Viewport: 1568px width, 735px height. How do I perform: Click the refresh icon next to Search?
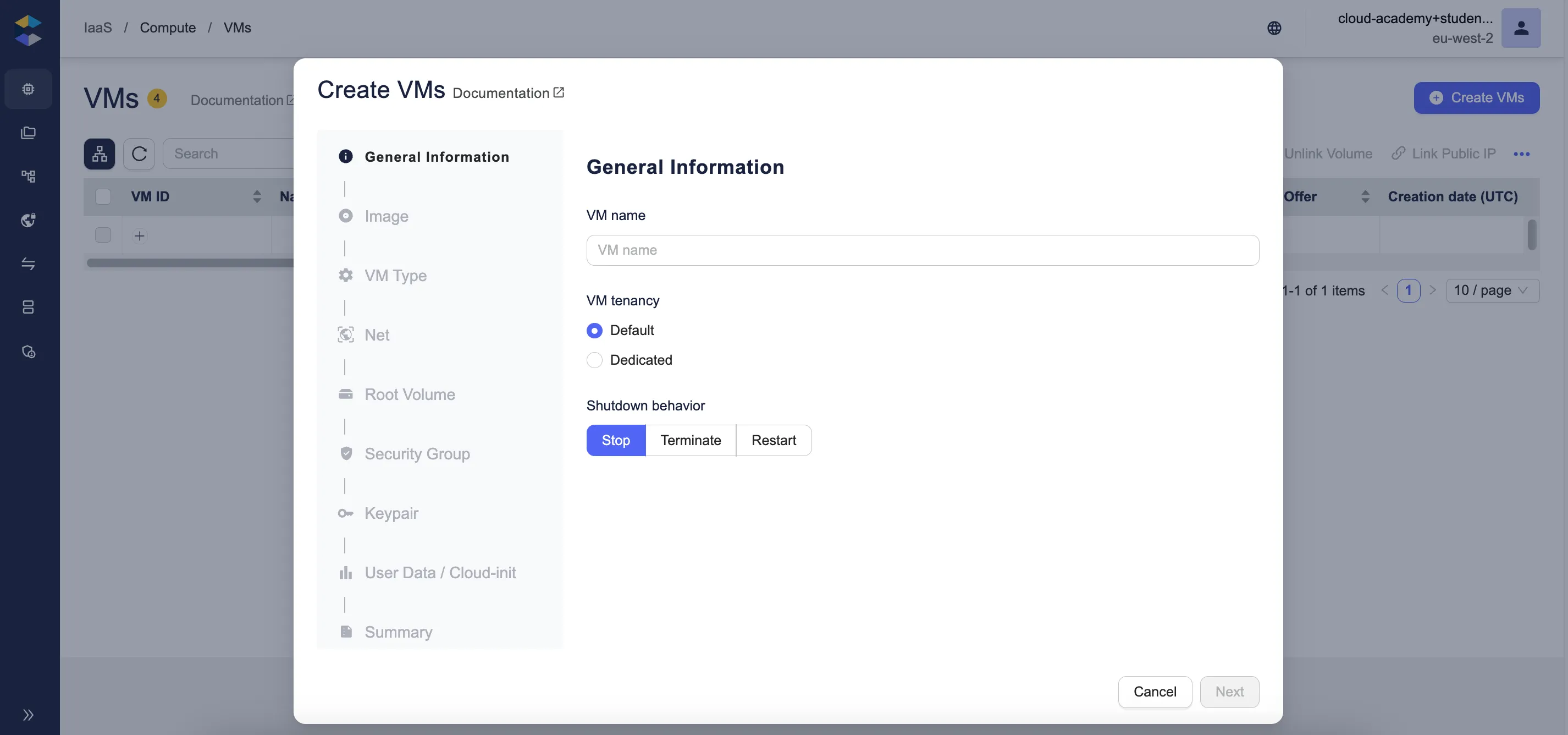click(x=139, y=153)
